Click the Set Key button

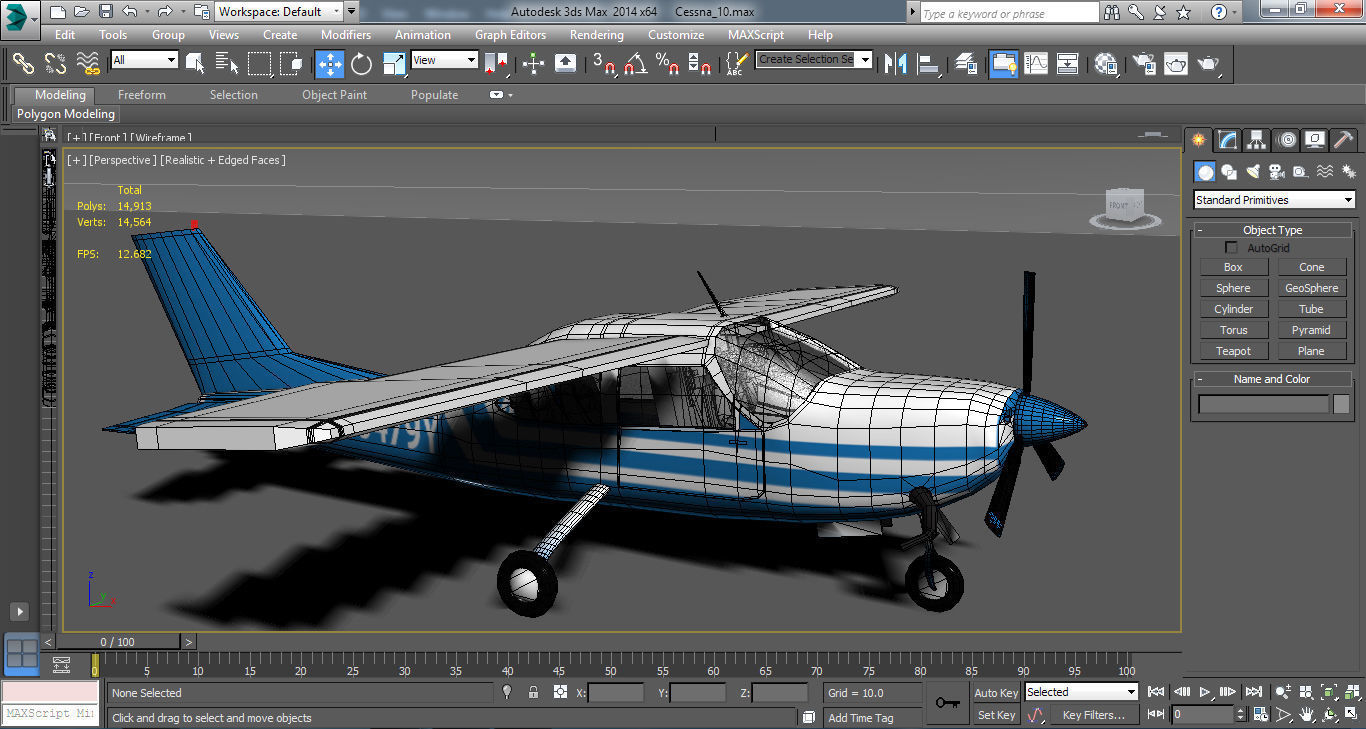coord(996,715)
